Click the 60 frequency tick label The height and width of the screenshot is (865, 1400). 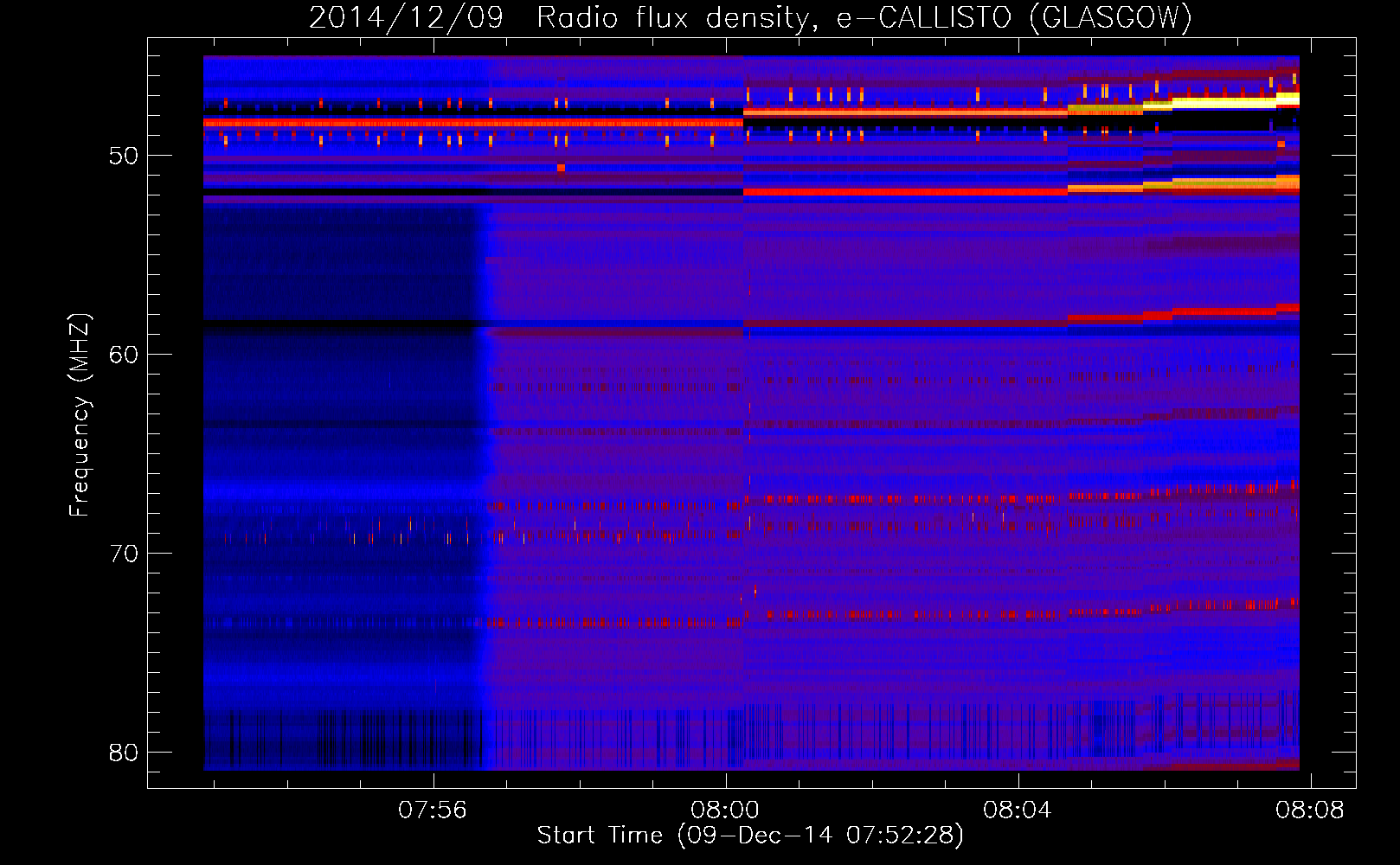124,355
